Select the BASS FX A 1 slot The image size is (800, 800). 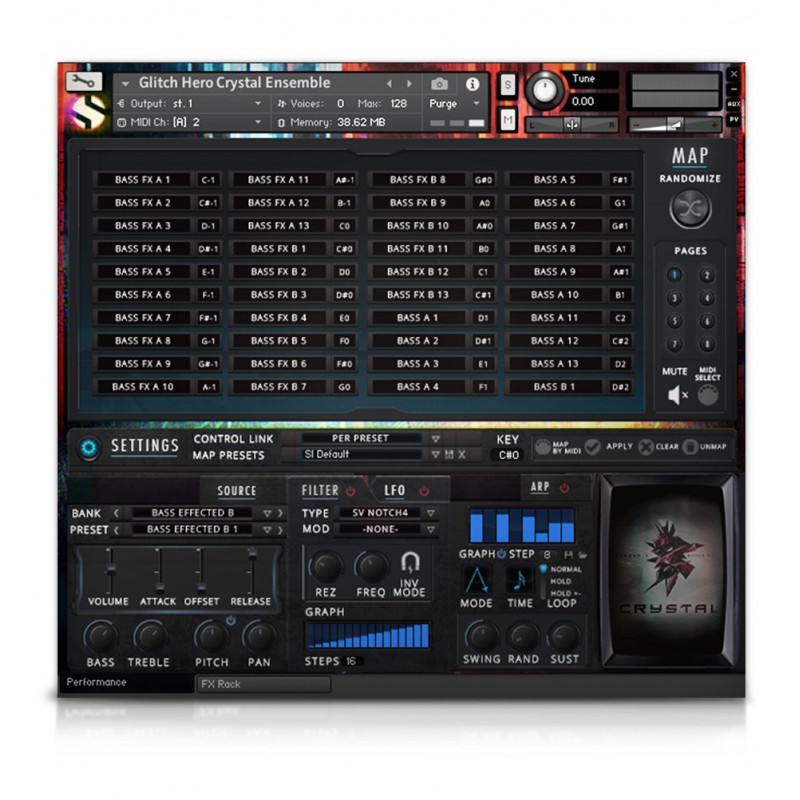pyautogui.click(x=143, y=180)
